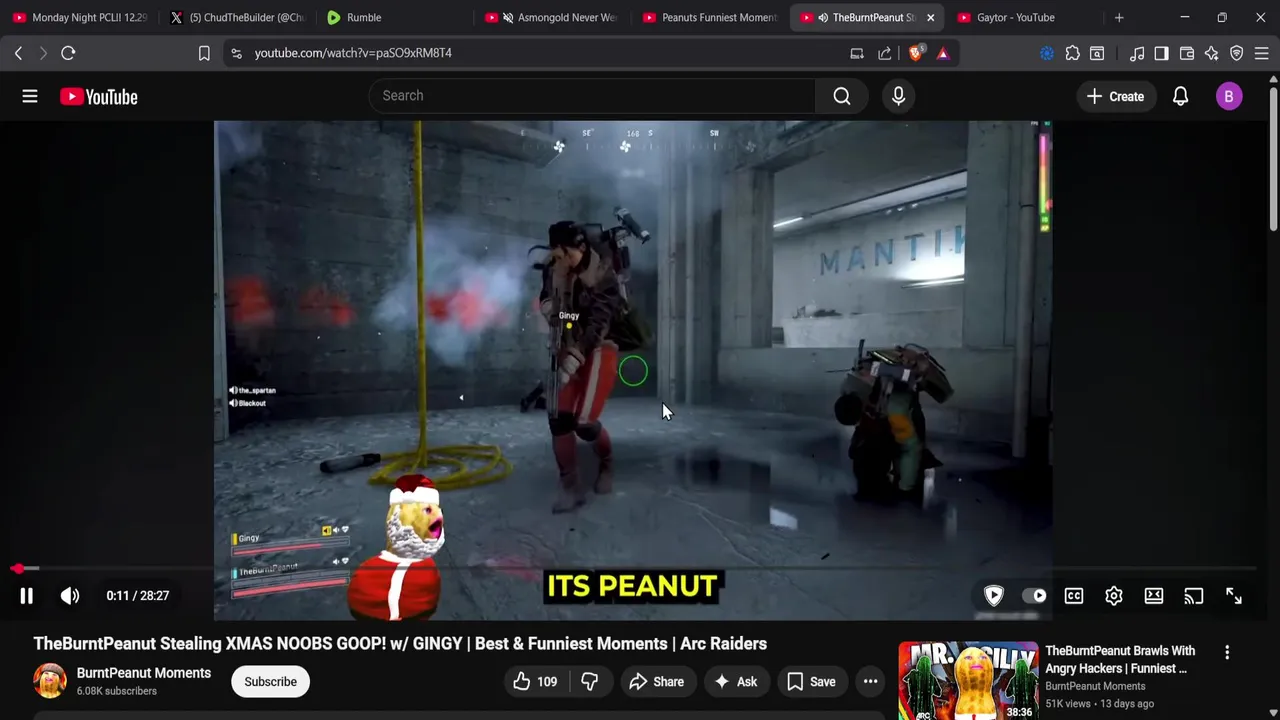The image size is (1280, 720).
Task: Click the address bar URL
Action: pyautogui.click(x=353, y=53)
